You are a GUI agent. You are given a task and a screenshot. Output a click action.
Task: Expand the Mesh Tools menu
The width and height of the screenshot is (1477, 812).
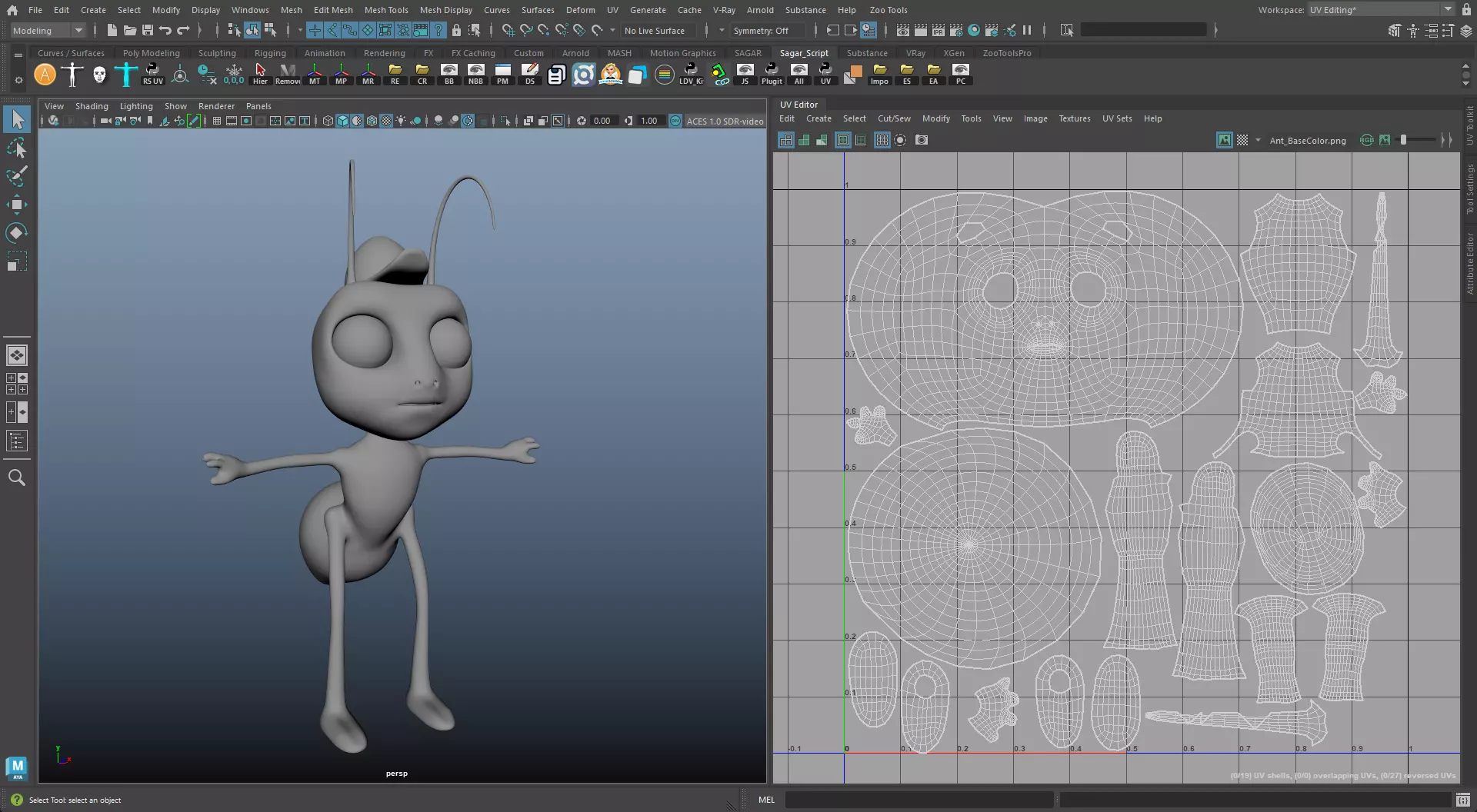(x=386, y=10)
